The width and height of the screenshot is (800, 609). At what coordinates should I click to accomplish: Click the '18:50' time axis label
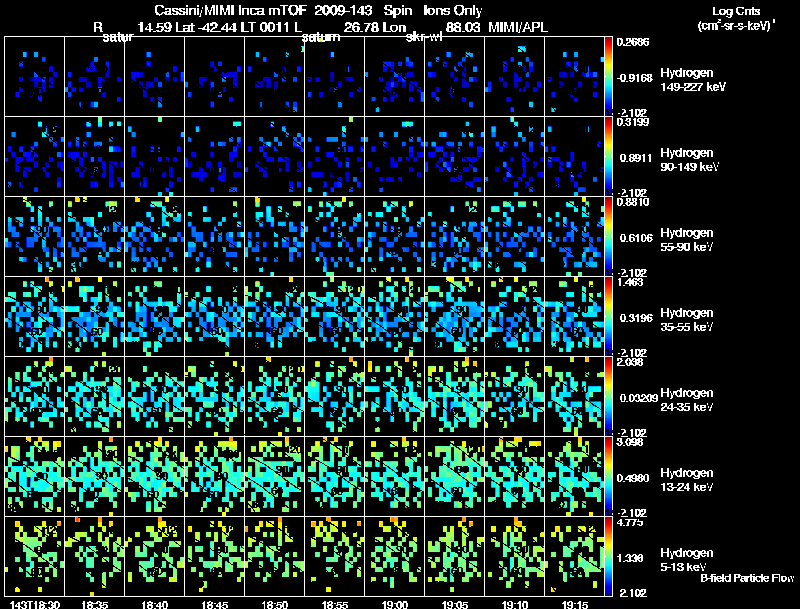(x=274, y=604)
